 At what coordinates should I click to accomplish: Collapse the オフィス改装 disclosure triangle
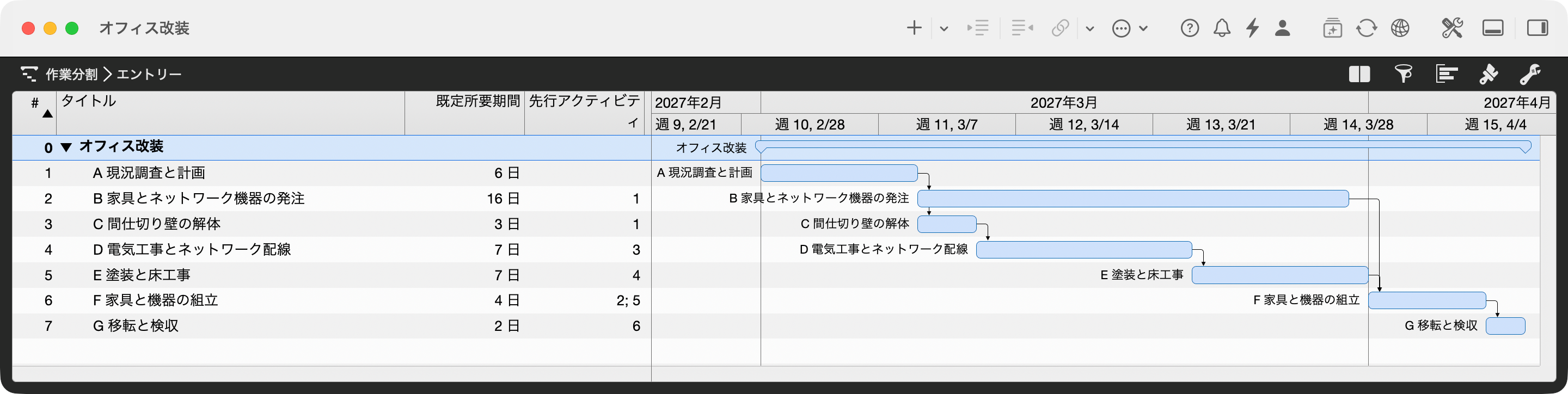[66, 147]
